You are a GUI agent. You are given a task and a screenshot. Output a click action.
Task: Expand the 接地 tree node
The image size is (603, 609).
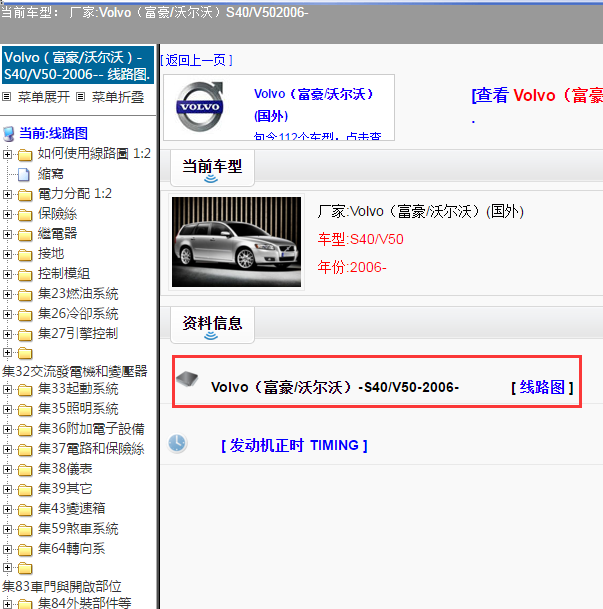[7, 254]
